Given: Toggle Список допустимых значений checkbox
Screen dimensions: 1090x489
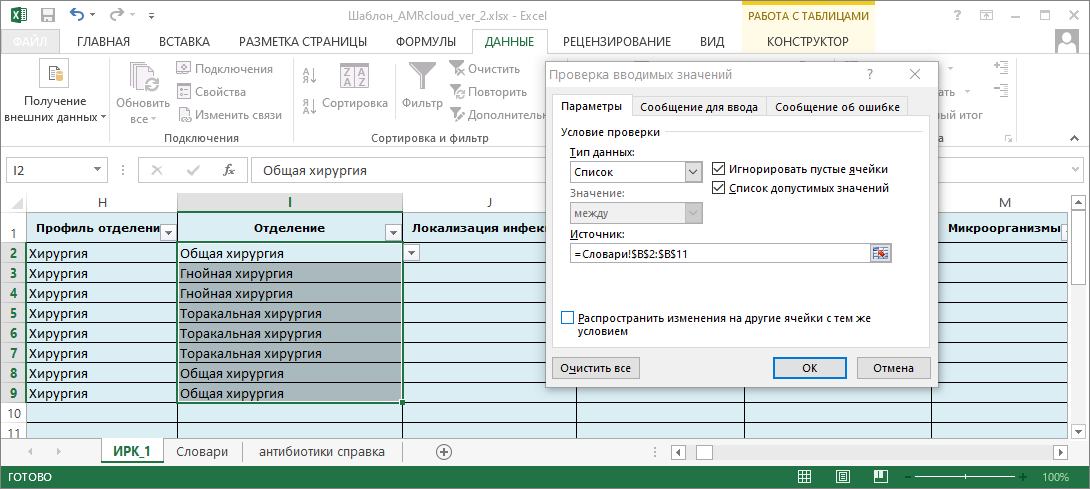Looking at the screenshot, I should point(719,188).
